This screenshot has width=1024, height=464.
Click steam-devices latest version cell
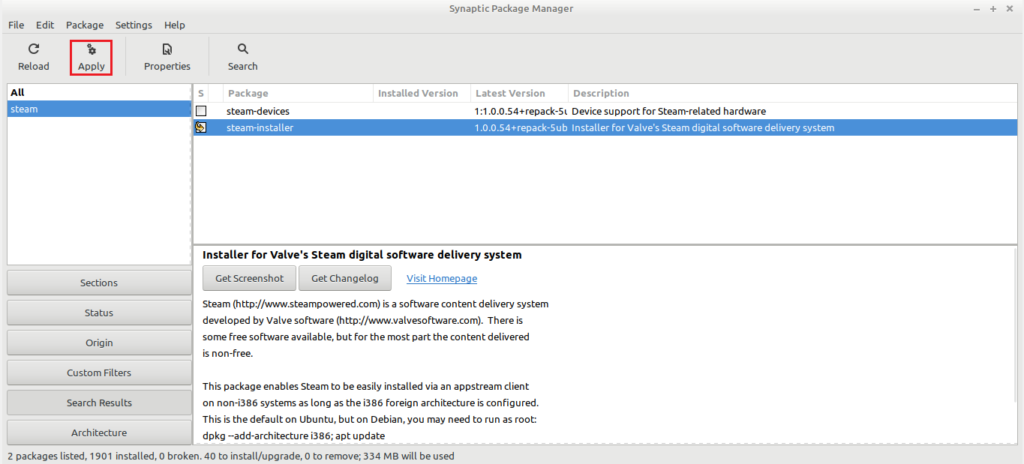(520, 111)
